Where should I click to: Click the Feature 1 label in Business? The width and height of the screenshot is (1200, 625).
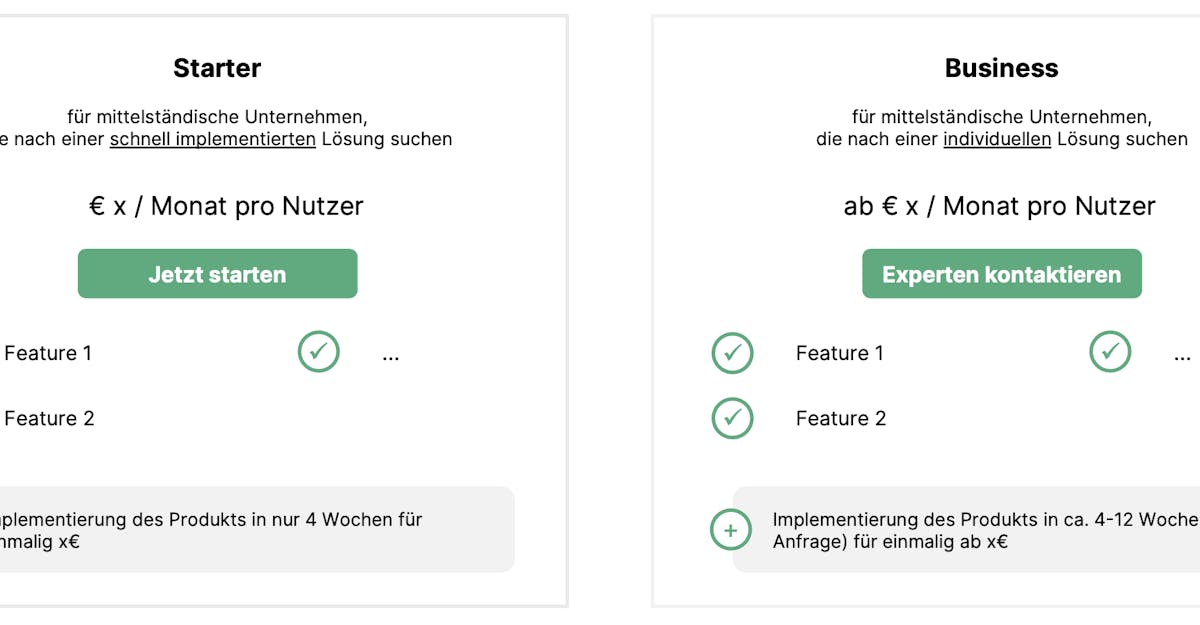(840, 353)
